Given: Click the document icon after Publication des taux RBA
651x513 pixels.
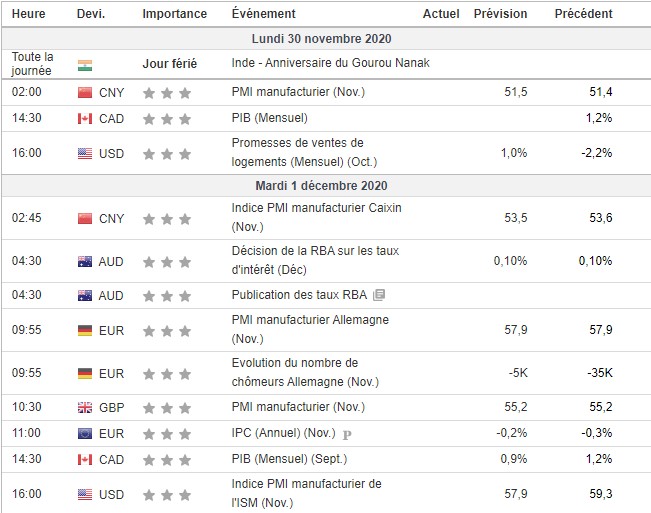Looking at the screenshot, I should pyautogui.click(x=378, y=296).
